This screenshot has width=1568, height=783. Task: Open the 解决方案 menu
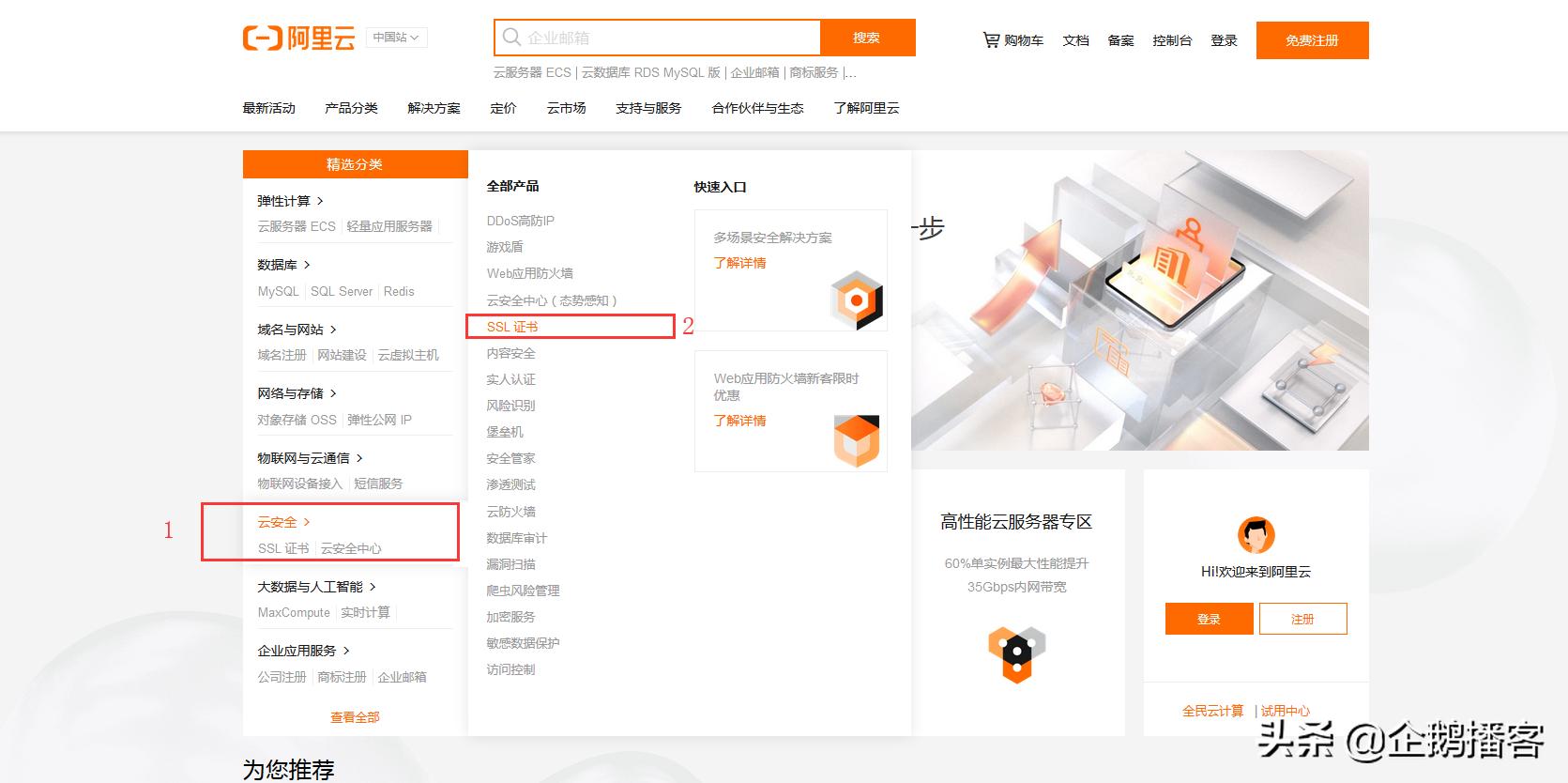pyautogui.click(x=434, y=108)
